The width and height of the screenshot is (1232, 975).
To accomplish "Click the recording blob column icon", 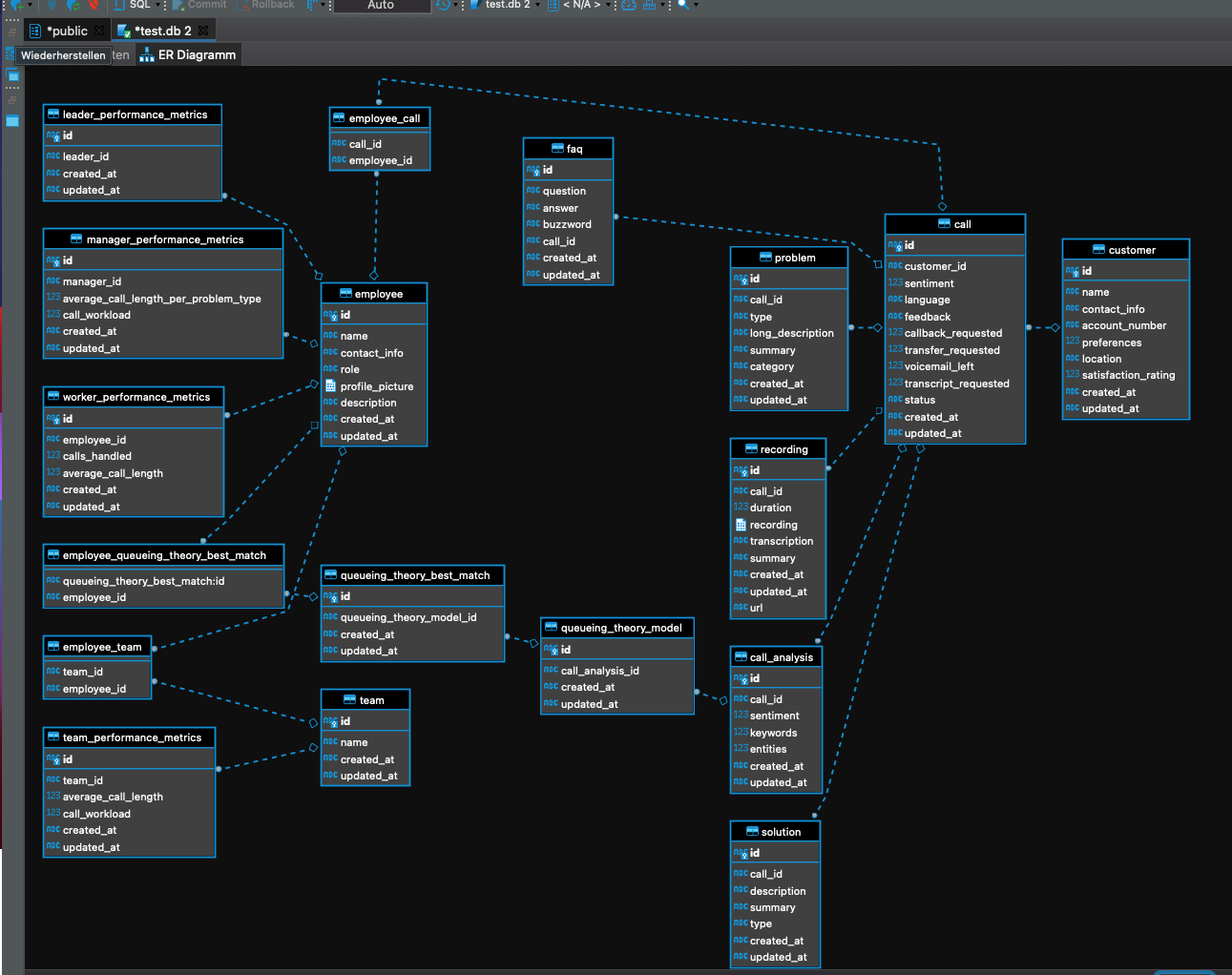I will pos(741,525).
